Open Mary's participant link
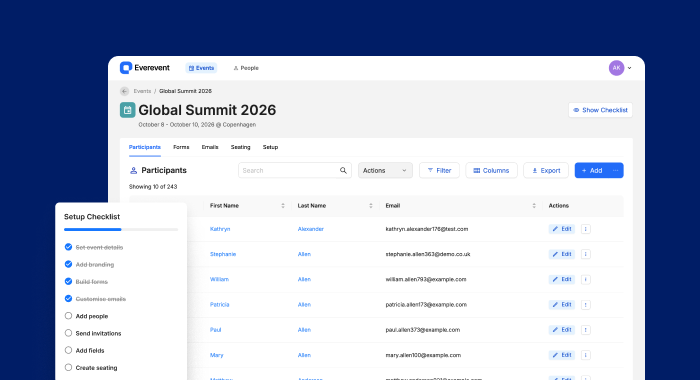The image size is (700, 380). coord(217,355)
